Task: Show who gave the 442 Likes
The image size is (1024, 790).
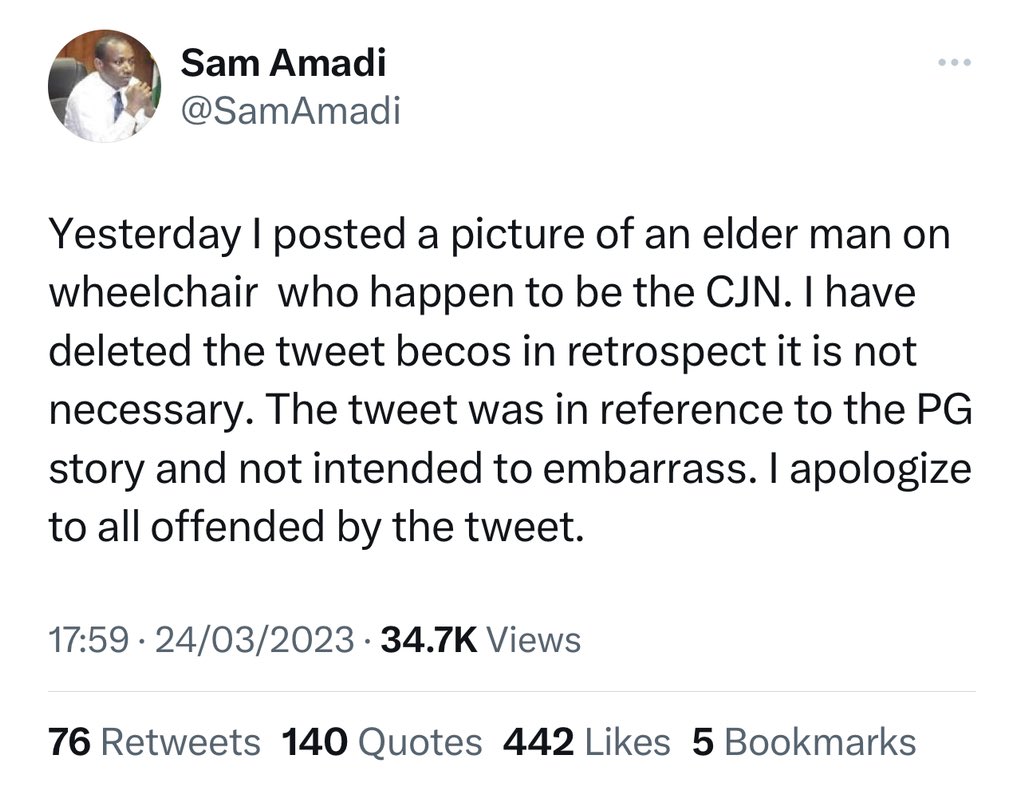Action: pos(586,742)
